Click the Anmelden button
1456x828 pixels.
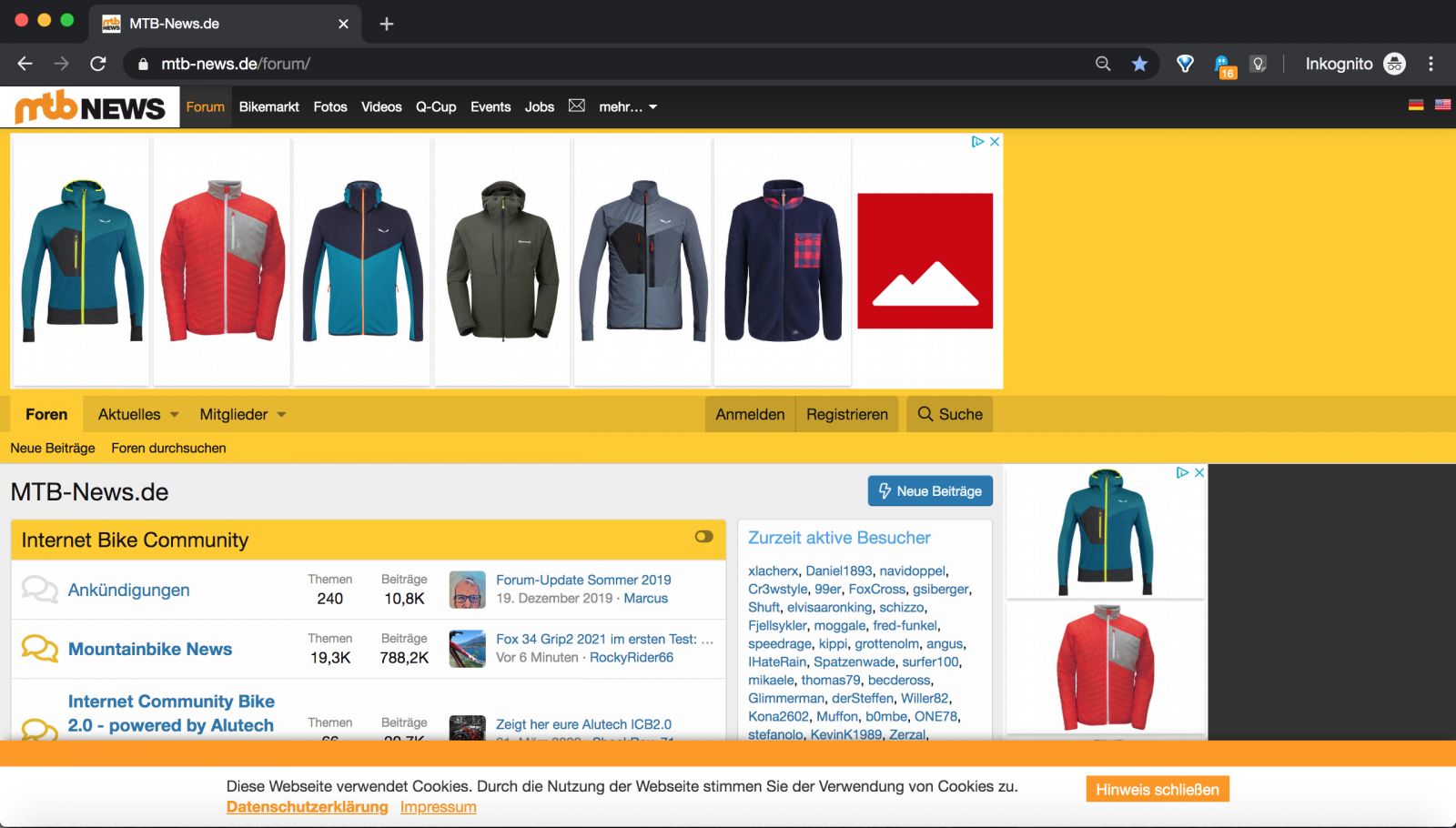[x=750, y=414]
